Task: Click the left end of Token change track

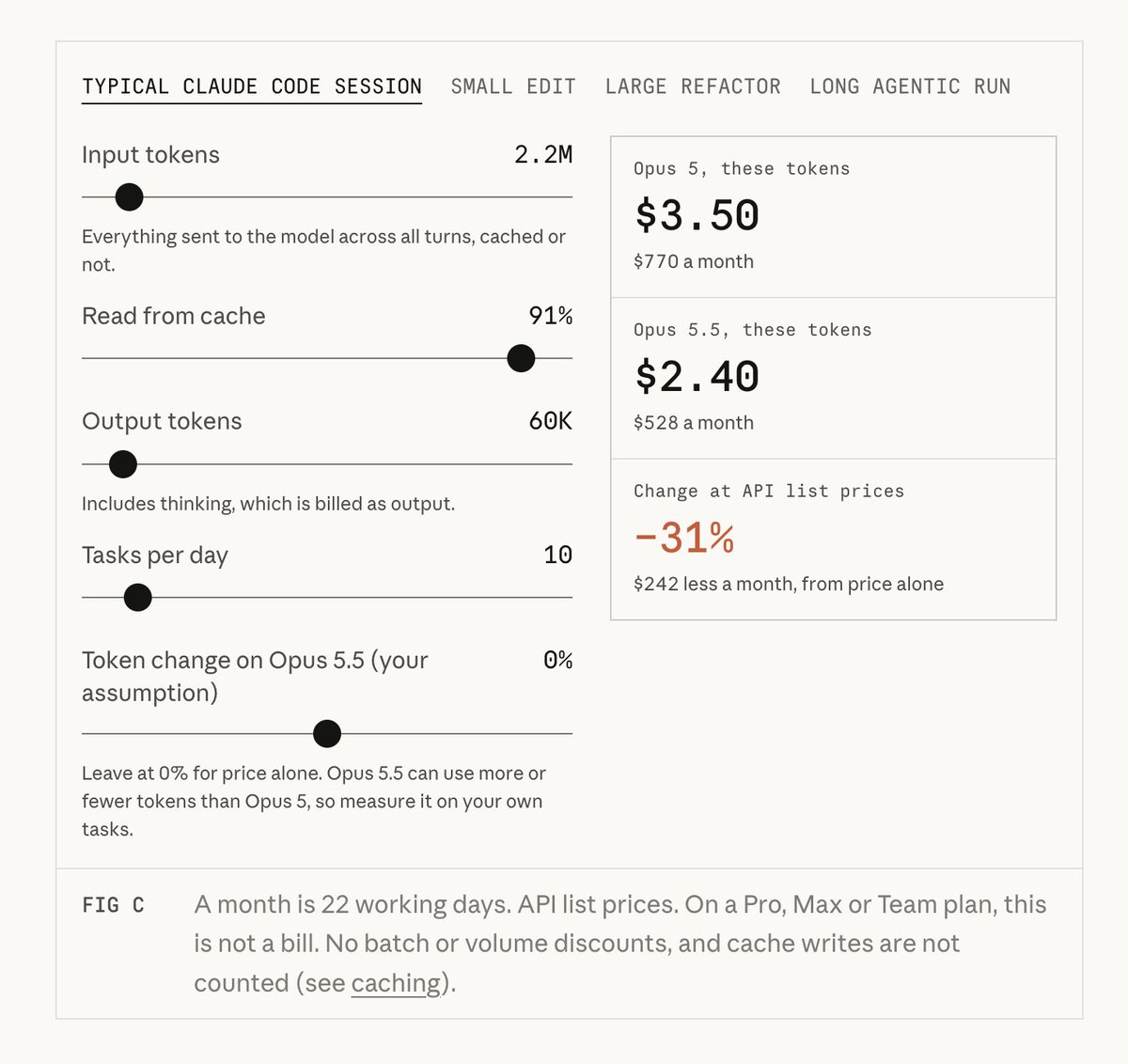Action: 86,734
